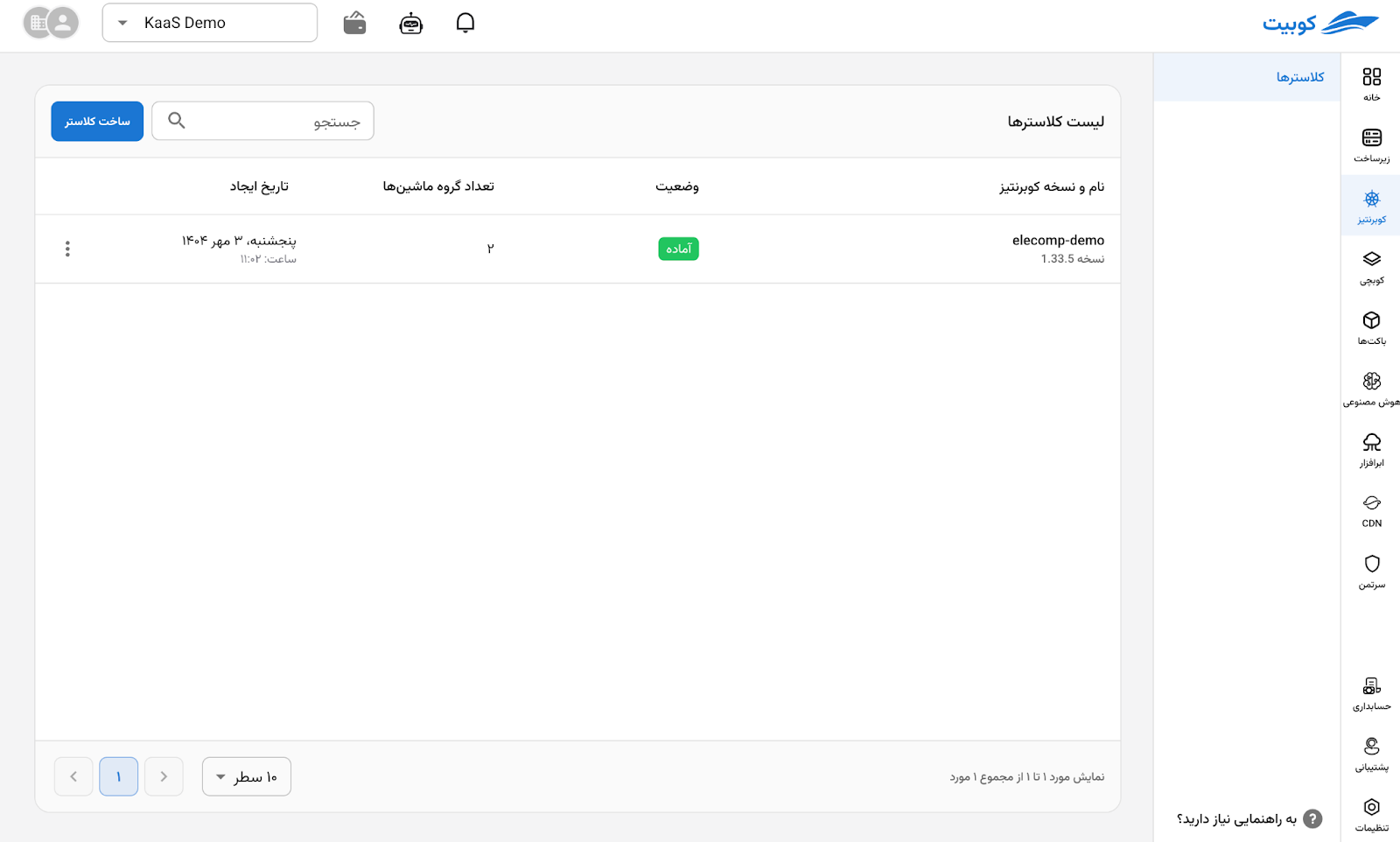Click the Create Cluster blue button
The image size is (1400, 842).
(97, 121)
